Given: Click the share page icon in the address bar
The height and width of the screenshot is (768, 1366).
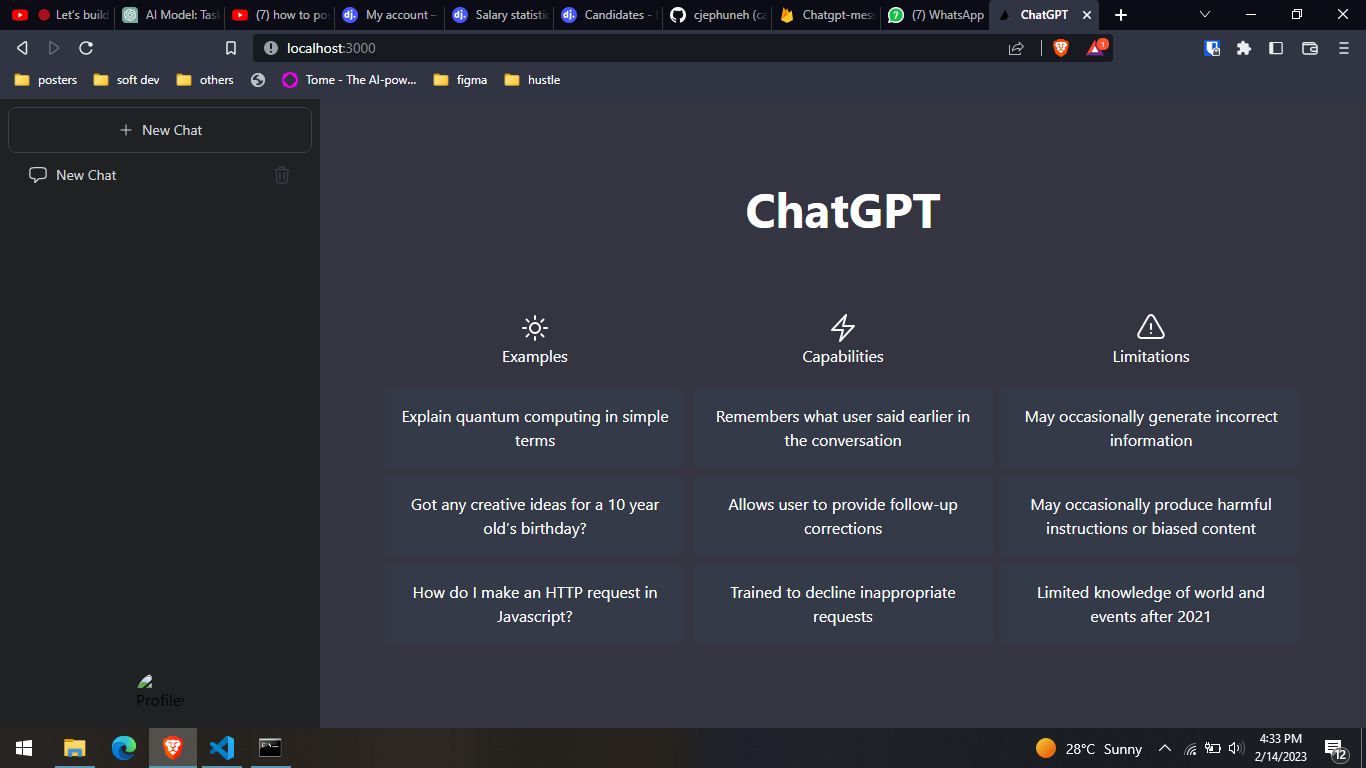Looking at the screenshot, I should pos(1016,47).
